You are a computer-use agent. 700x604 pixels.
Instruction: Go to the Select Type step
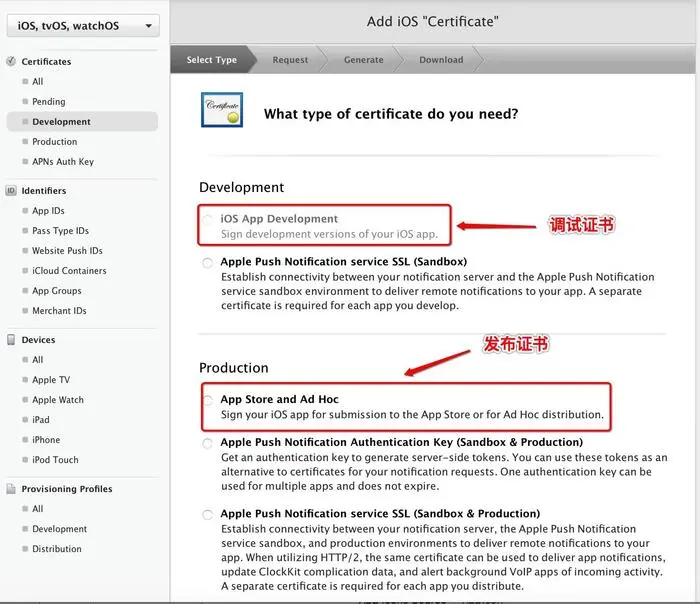(212, 59)
